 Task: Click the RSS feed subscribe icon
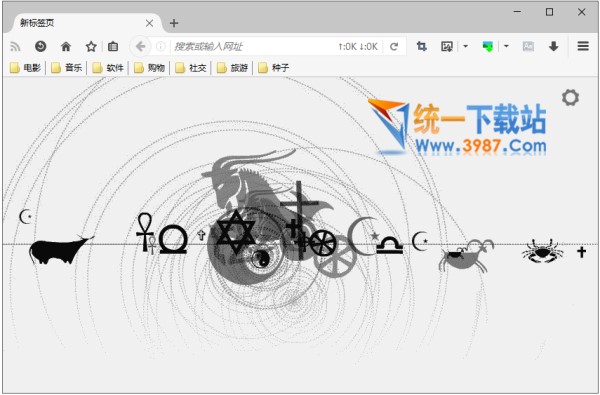15,47
